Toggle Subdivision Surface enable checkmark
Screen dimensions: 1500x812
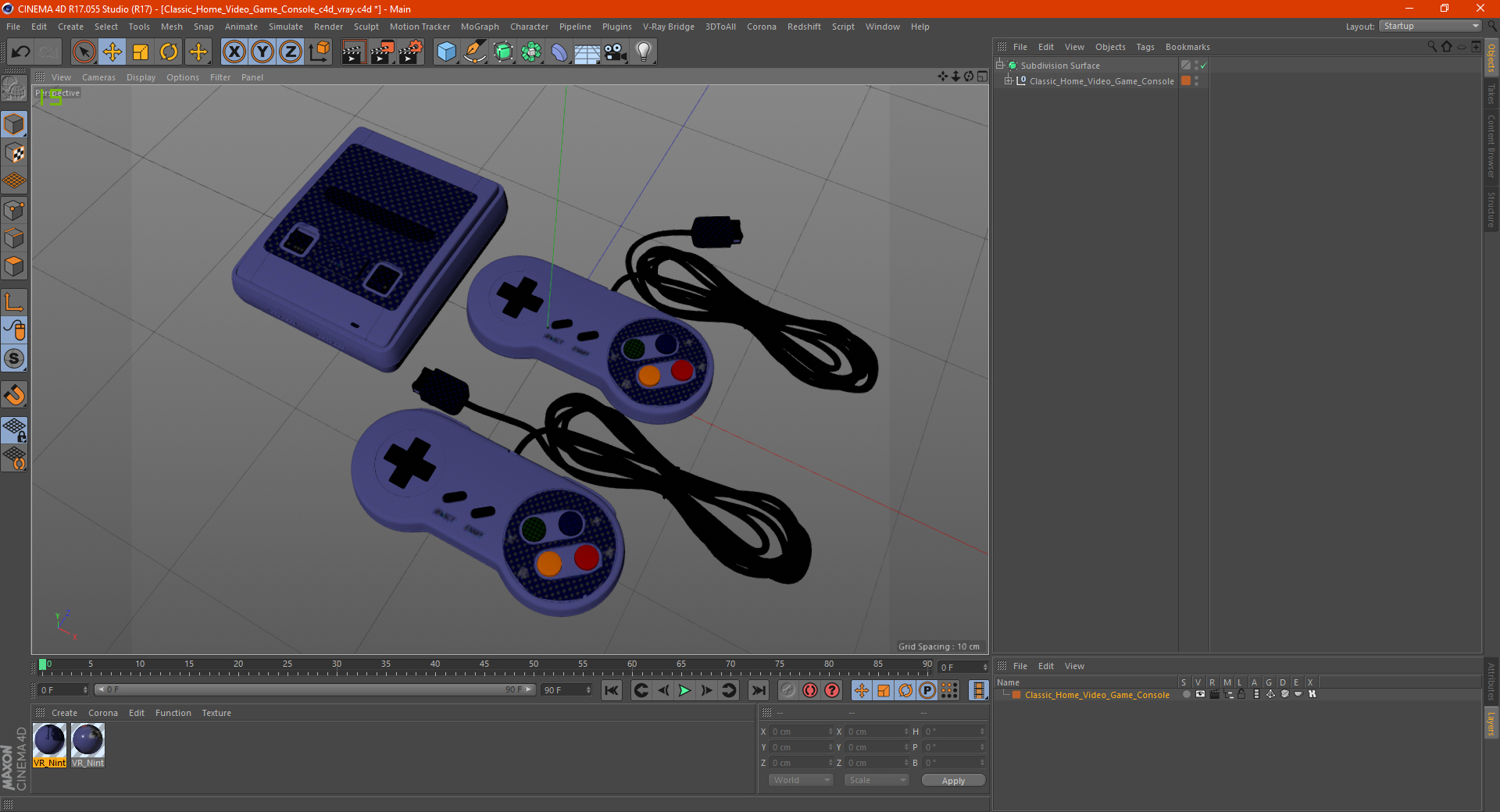(1204, 66)
